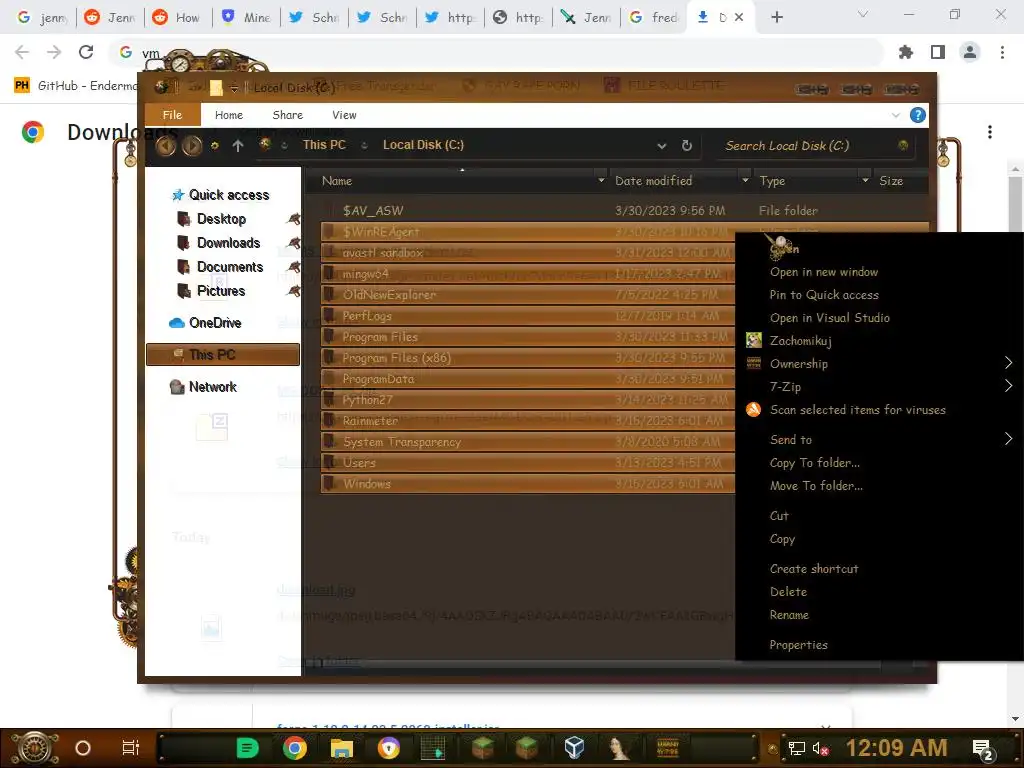
Task: Switch to the Home ribbon tab
Action: click(x=229, y=115)
